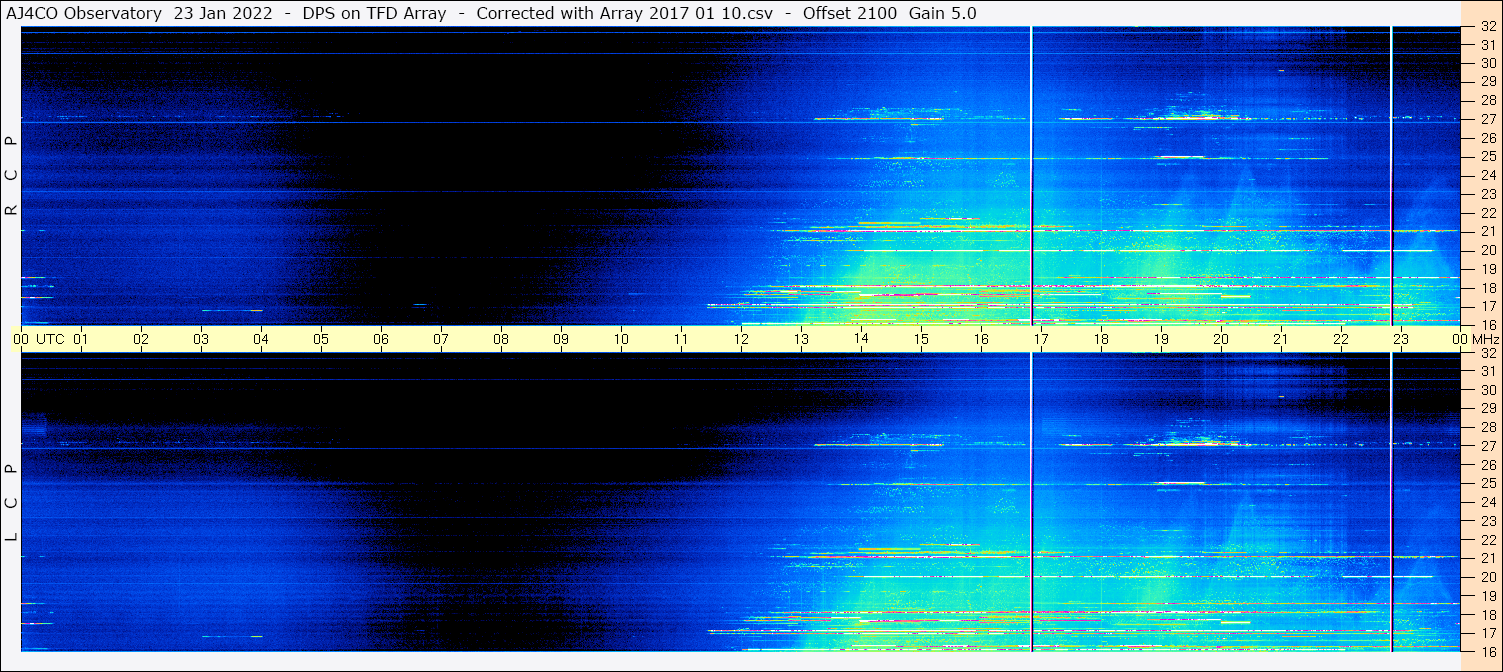Click the 'MHz' label on time axis
This screenshot has height=672, width=1503.
pos(1486,339)
